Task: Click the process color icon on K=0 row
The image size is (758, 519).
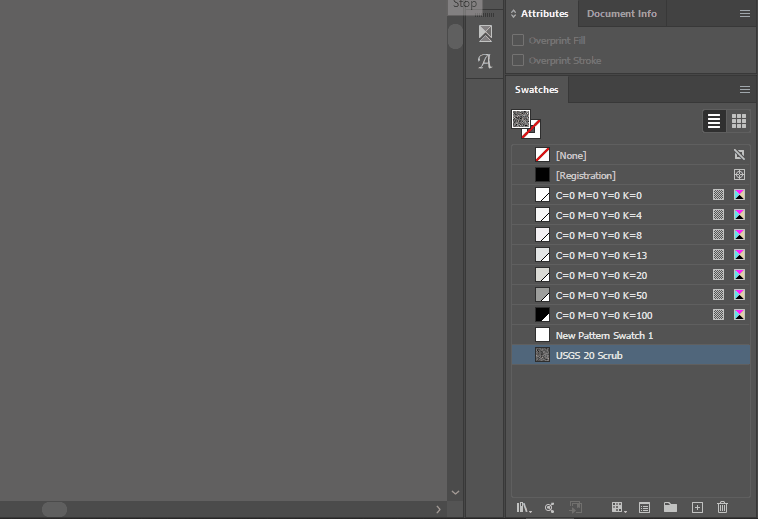Action: point(718,195)
